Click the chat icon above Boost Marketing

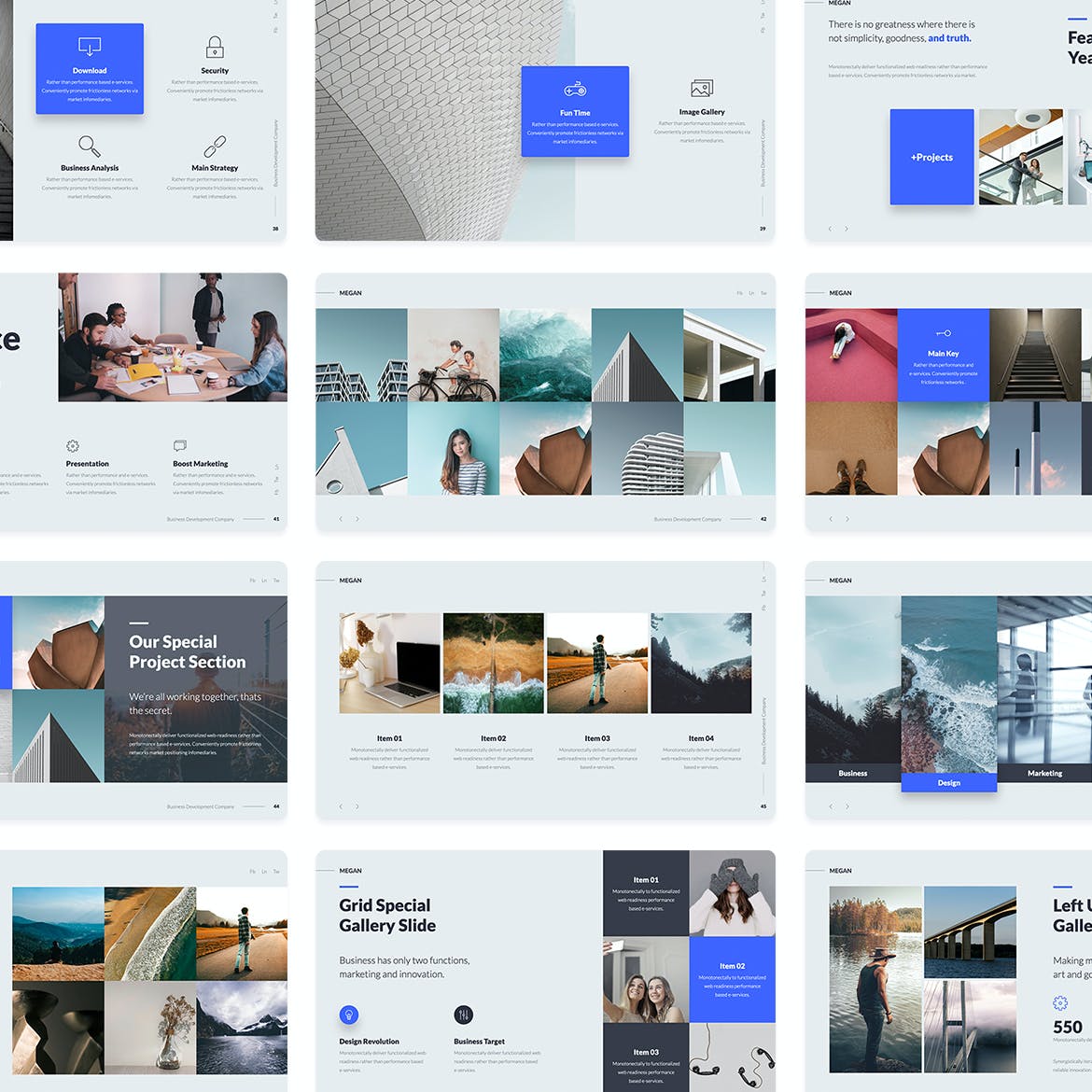coord(180,445)
